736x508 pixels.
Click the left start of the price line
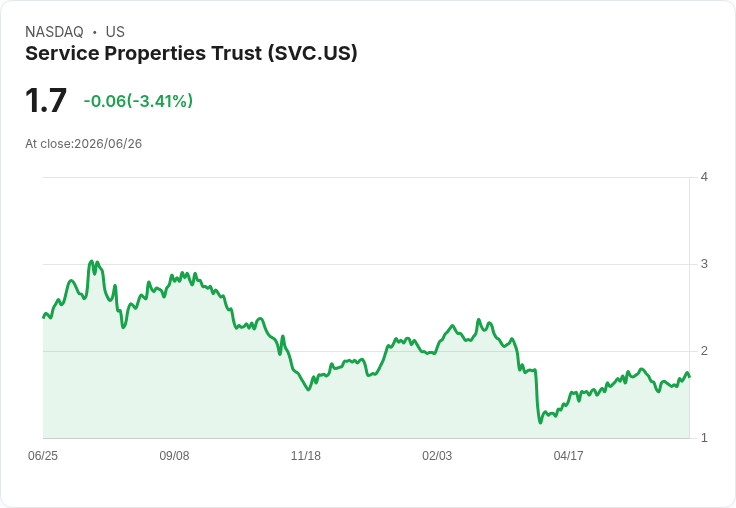click(44, 317)
